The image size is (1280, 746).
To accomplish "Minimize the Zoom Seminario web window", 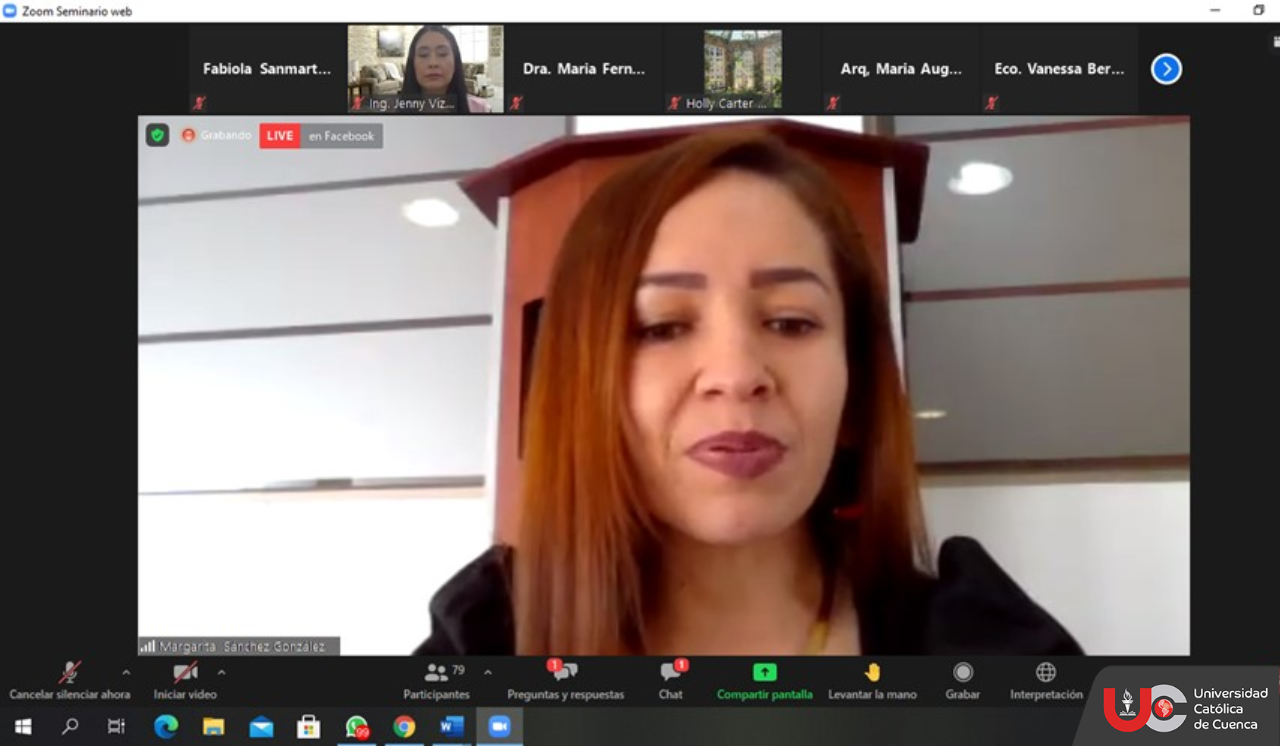I will [x=1215, y=11].
